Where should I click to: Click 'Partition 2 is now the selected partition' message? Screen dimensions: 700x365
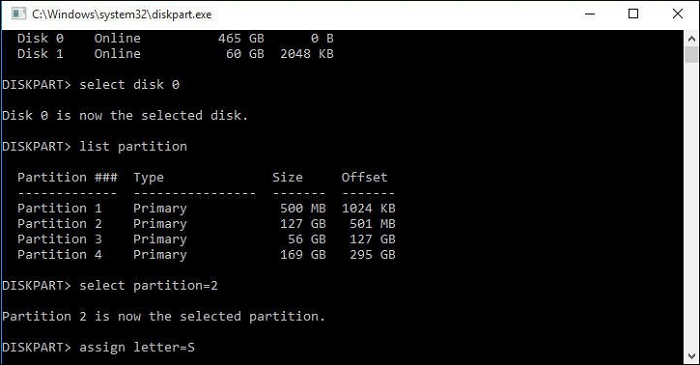[164, 316]
